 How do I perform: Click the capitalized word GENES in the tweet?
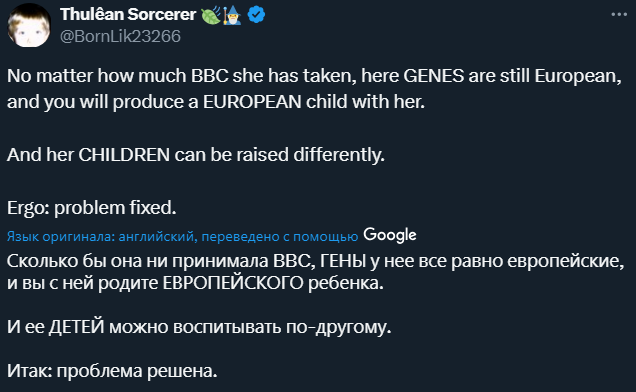click(x=434, y=76)
